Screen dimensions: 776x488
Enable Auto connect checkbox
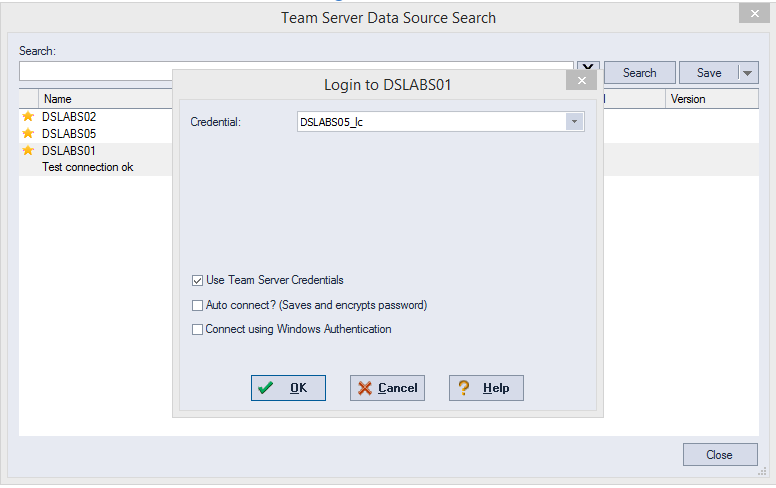[x=197, y=305]
